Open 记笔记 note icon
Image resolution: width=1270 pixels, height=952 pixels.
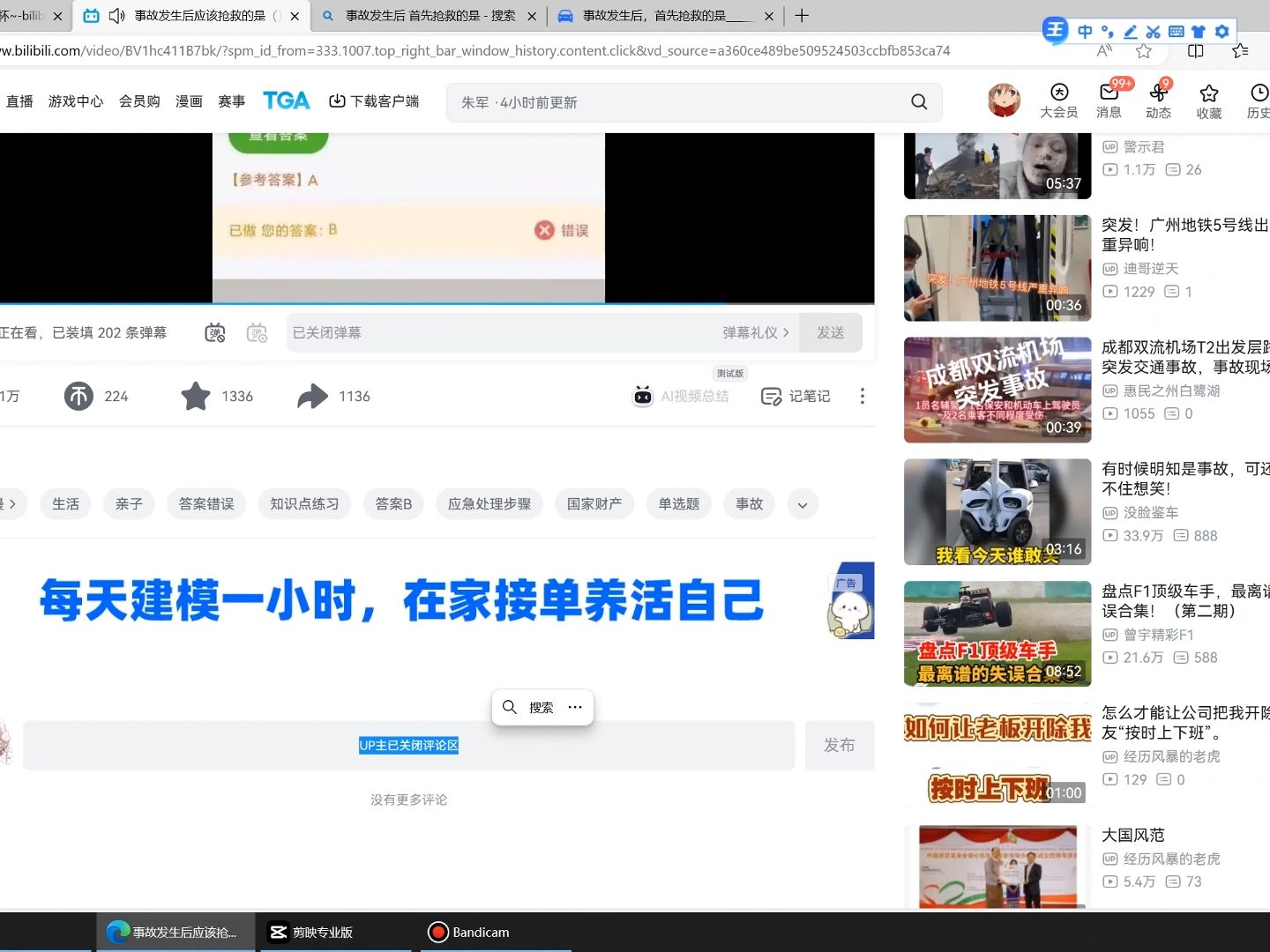(772, 397)
